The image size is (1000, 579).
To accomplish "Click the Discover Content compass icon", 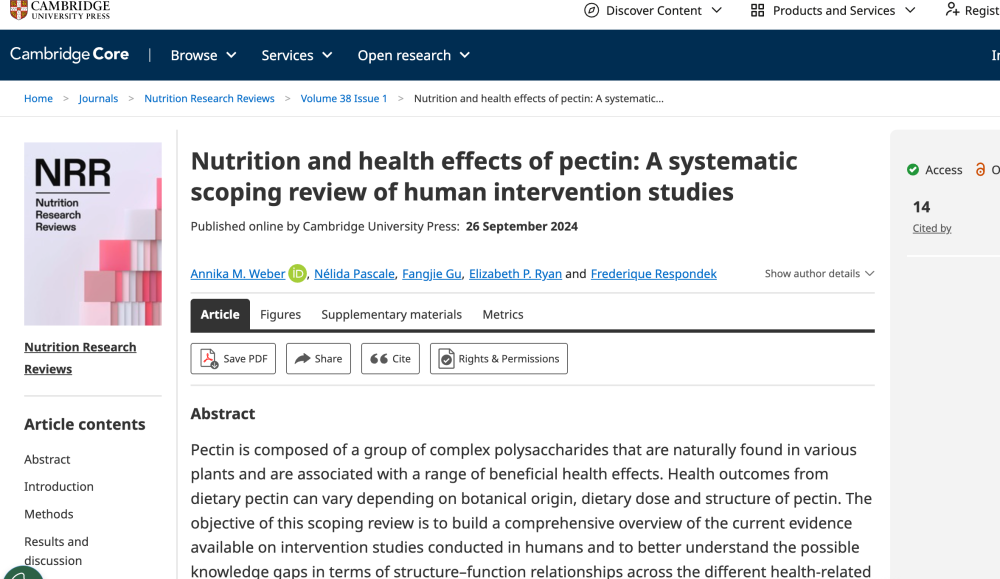I will 592,10.
